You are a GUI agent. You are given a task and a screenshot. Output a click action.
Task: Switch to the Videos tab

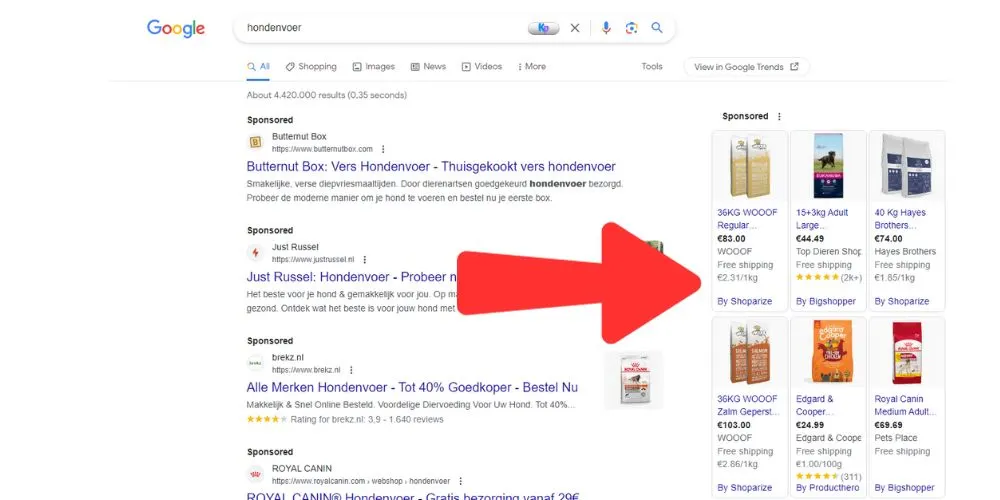(x=482, y=67)
